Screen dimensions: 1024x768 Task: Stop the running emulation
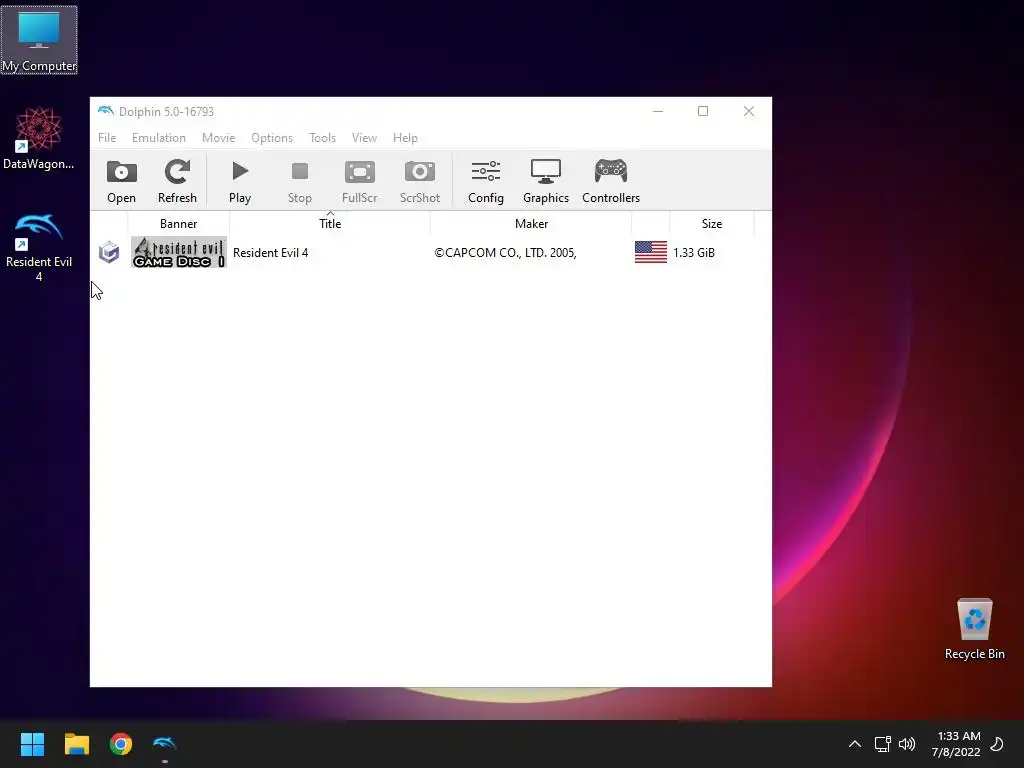click(300, 182)
